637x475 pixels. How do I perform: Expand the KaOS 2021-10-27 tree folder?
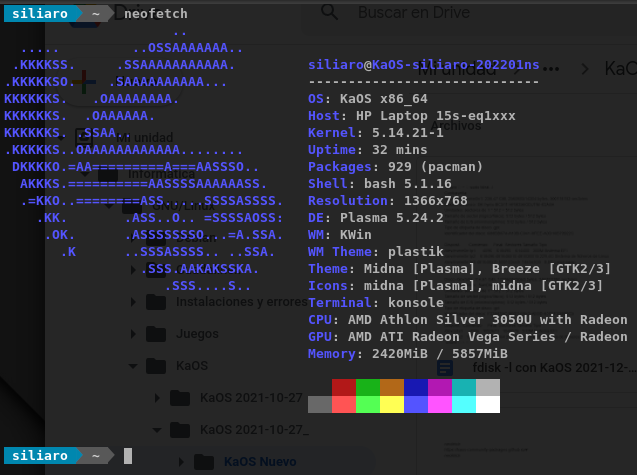point(157,398)
